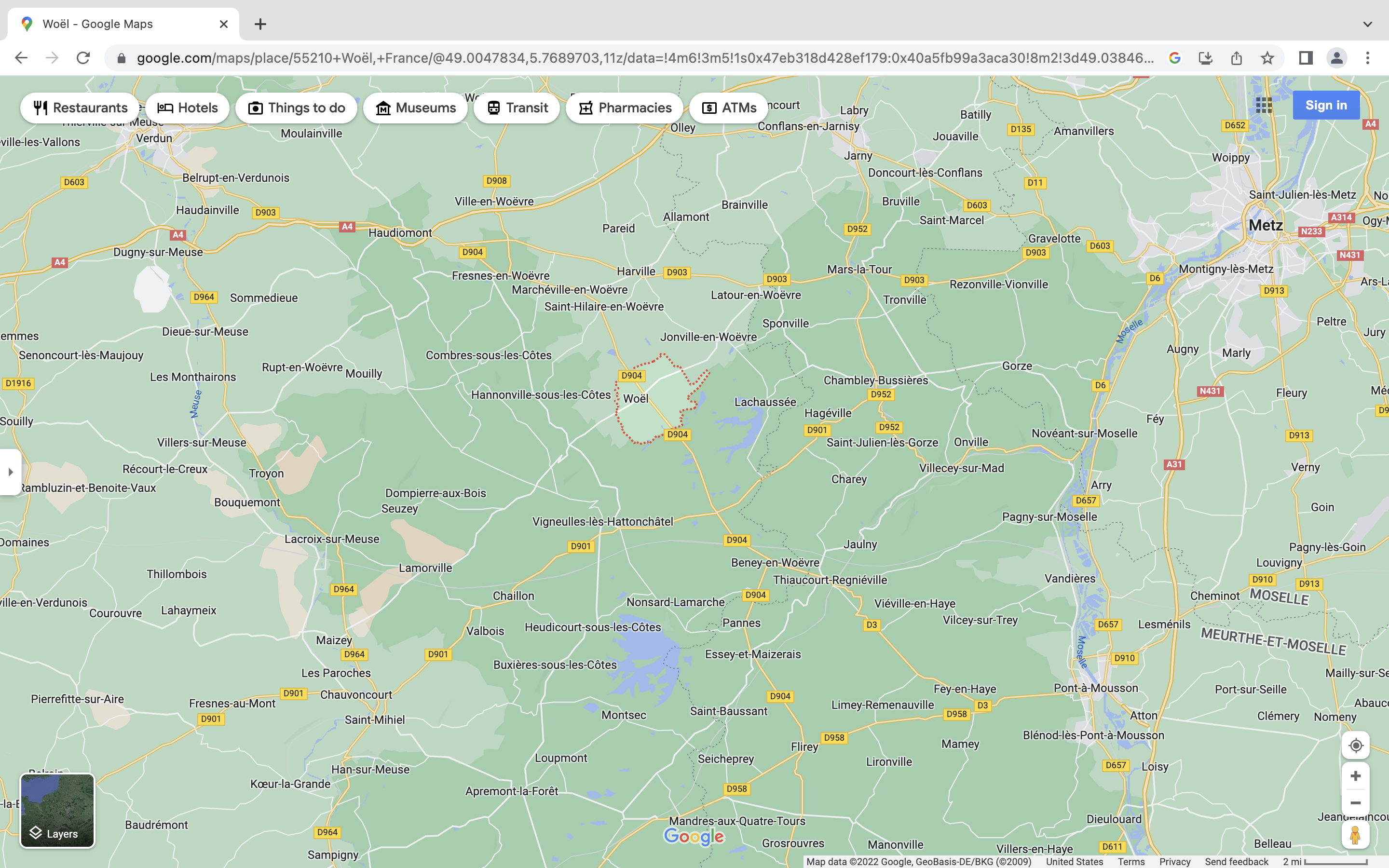
Task: Click the Google apps grid icon
Action: (1263, 105)
